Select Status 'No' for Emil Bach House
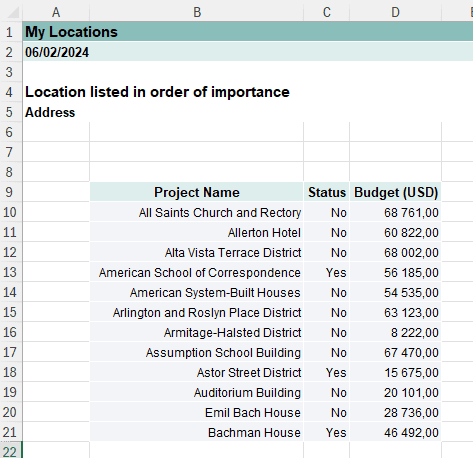 [x=327, y=412]
